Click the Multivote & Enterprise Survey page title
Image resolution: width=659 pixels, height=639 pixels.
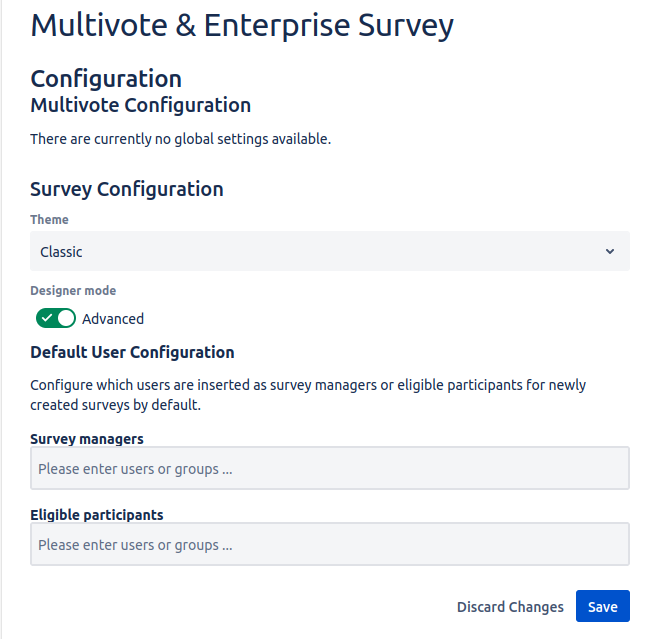(x=242, y=25)
